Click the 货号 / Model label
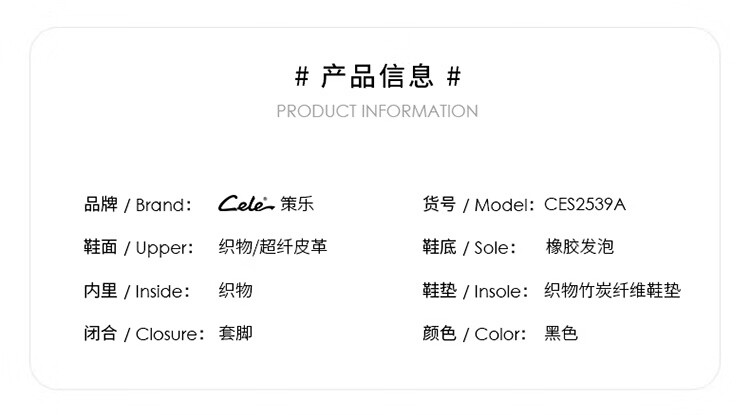 tap(478, 205)
